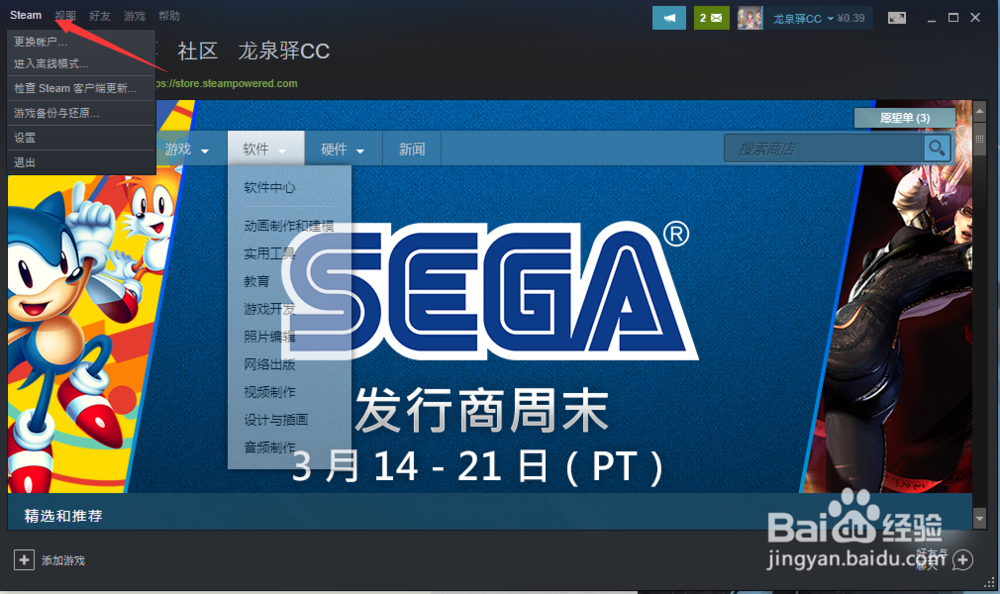Open the green inbox messages icon
The height and width of the screenshot is (594, 1000).
[711, 18]
